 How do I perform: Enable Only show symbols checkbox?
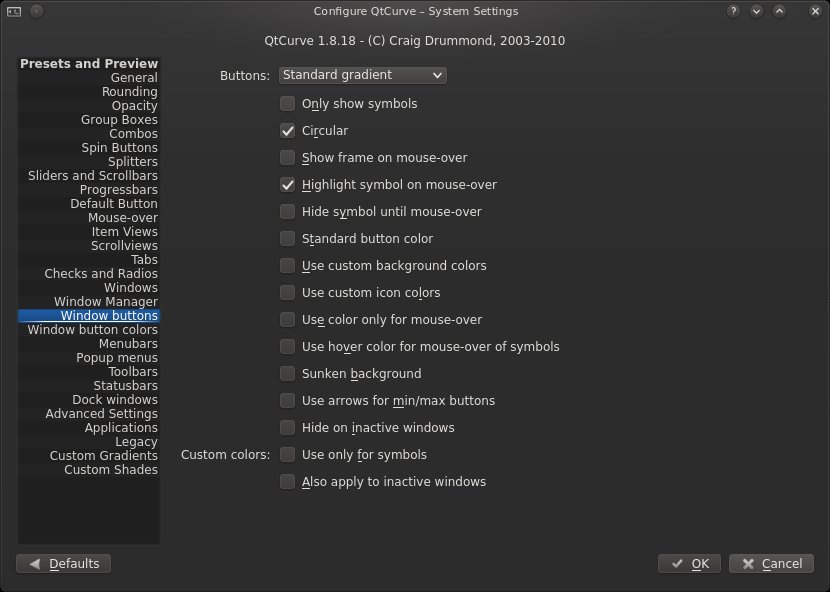coord(287,104)
